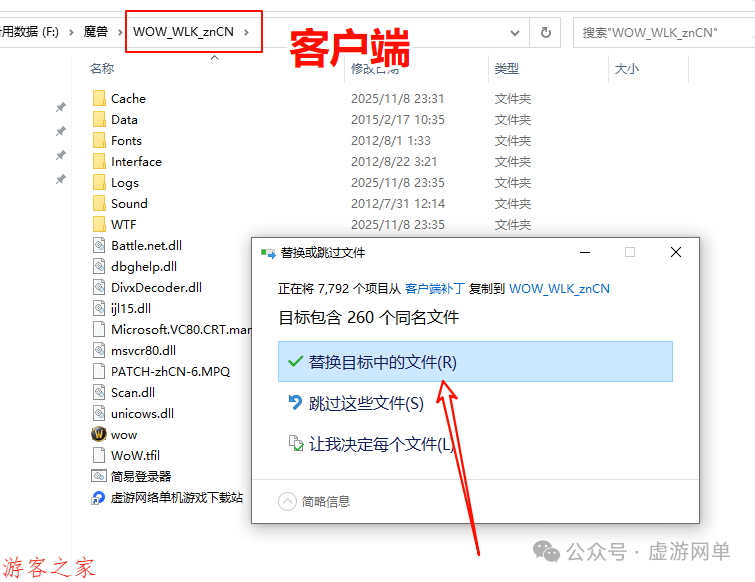
Task: Expand the chevron after WOW_WLK_znCN breadcrumb
Action: click(x=246, y=32)
